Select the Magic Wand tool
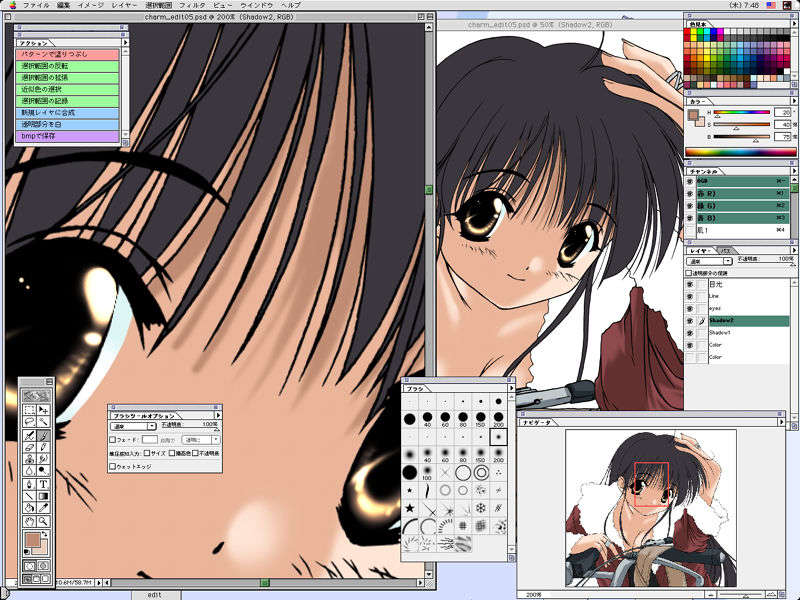Screen dimensions: 800x600 [44, 421]
